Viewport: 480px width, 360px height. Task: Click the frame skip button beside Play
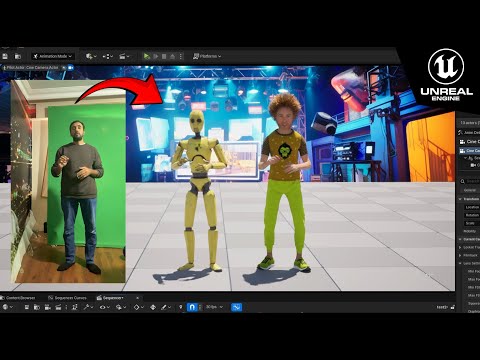pos(156,56)
